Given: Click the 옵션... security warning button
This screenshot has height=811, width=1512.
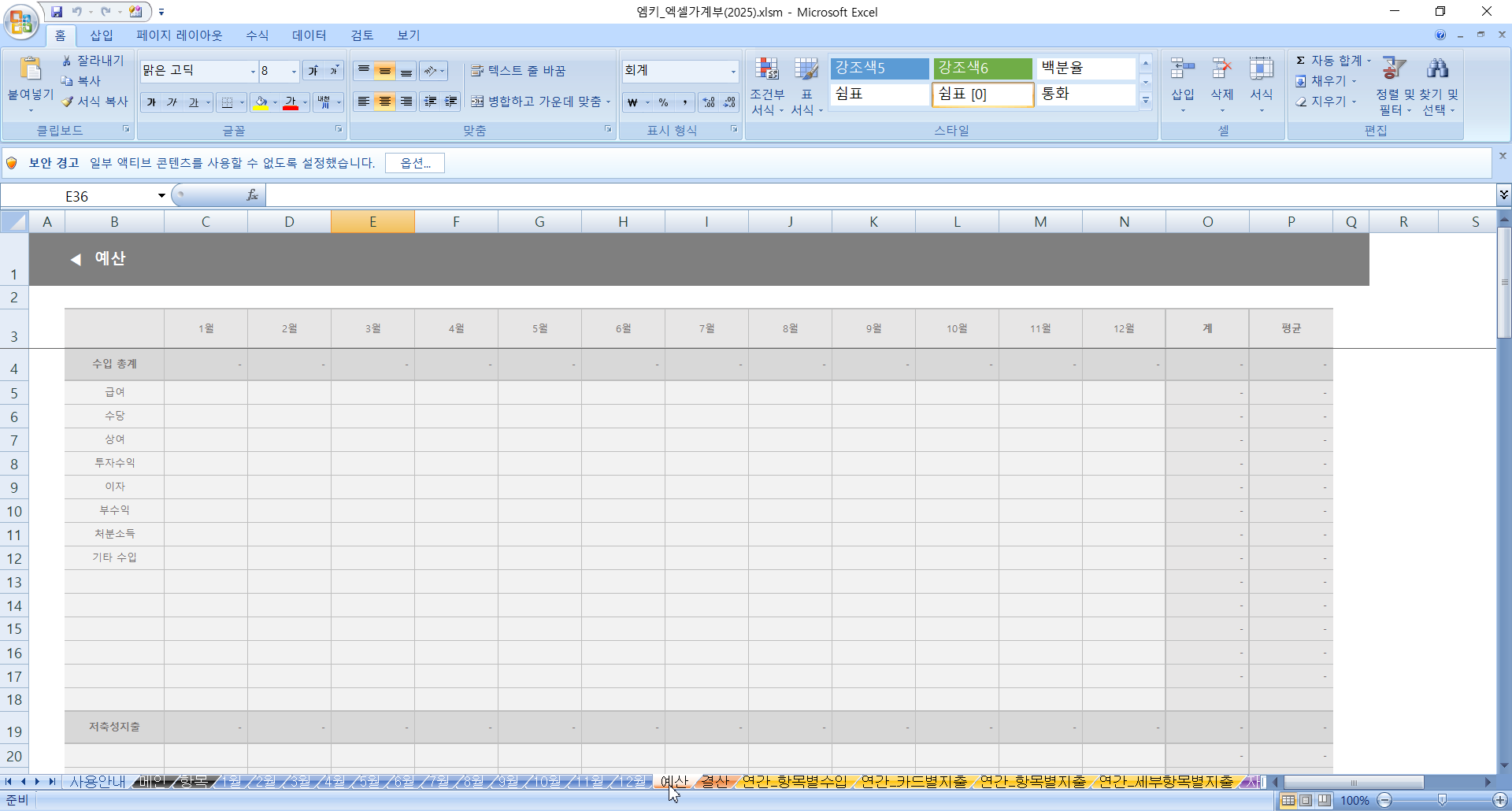Looking at the screenshot, I should pyautogui.click(x=415, y=163).
